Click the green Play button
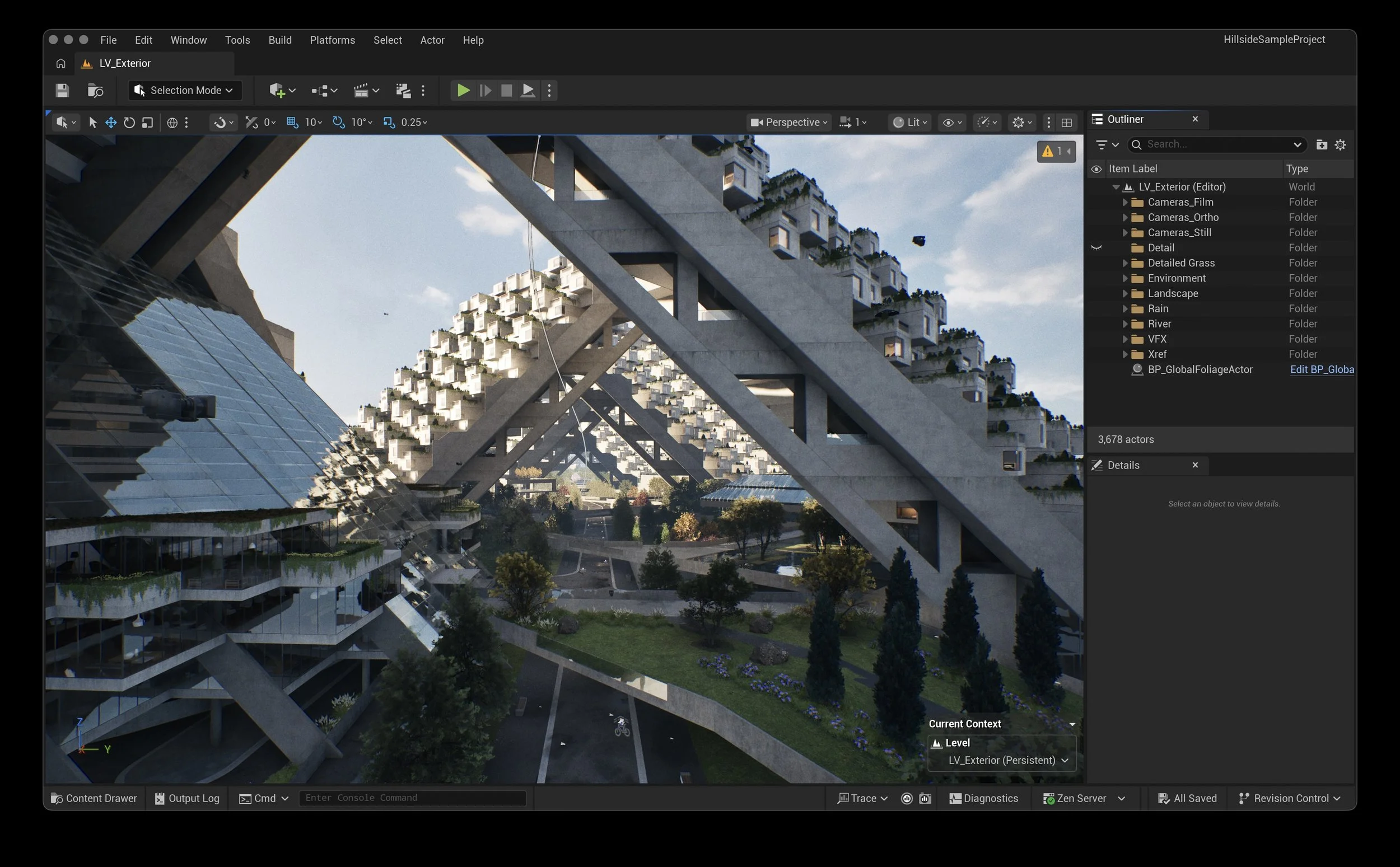Viewport: 1400px width, 867px height. (x=463, y=91)
